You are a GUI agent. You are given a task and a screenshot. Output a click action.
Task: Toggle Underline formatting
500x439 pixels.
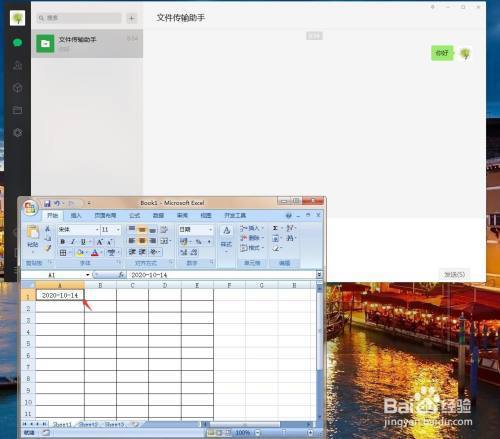tap(83, 242)
